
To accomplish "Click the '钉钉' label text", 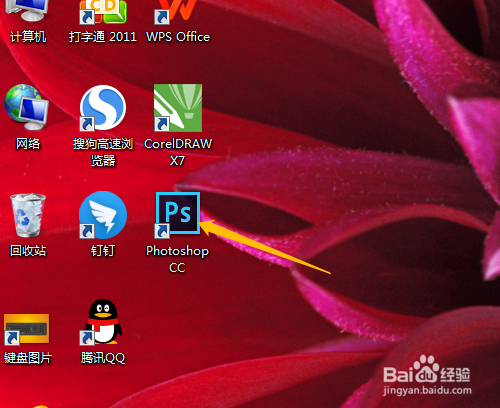I will [103, 251].
